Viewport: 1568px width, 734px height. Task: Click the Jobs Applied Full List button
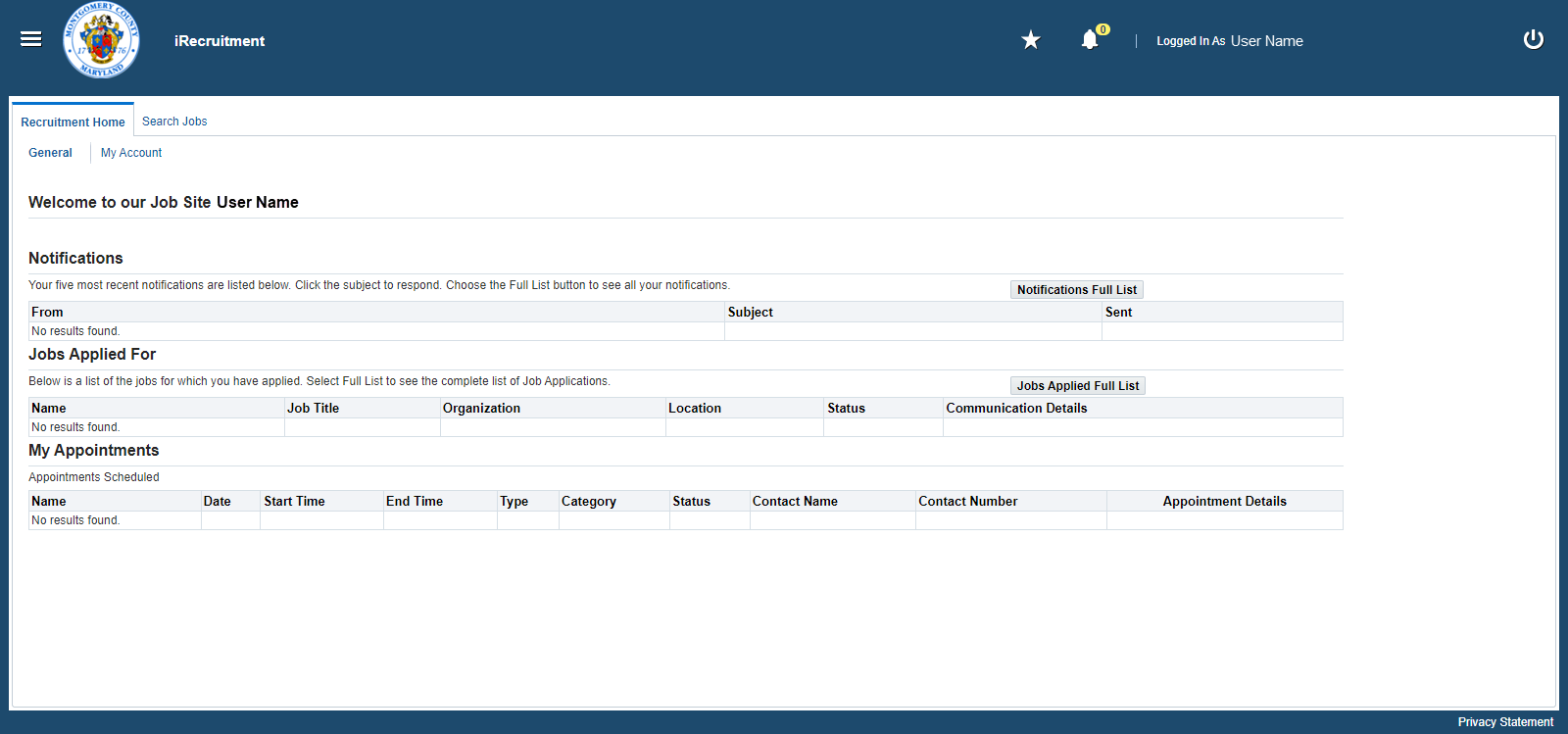tap(1077, 386)
